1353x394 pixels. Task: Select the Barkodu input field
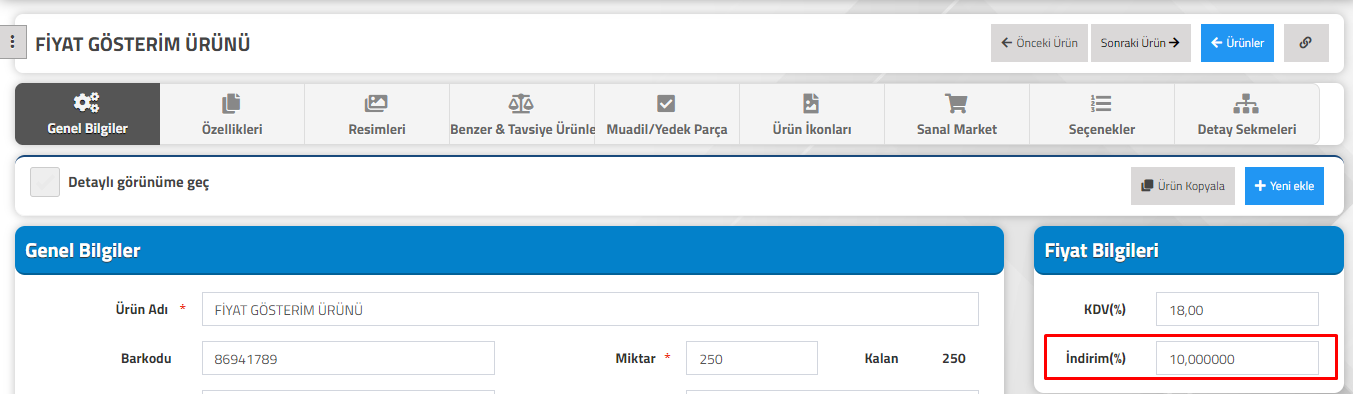[348, 358]
